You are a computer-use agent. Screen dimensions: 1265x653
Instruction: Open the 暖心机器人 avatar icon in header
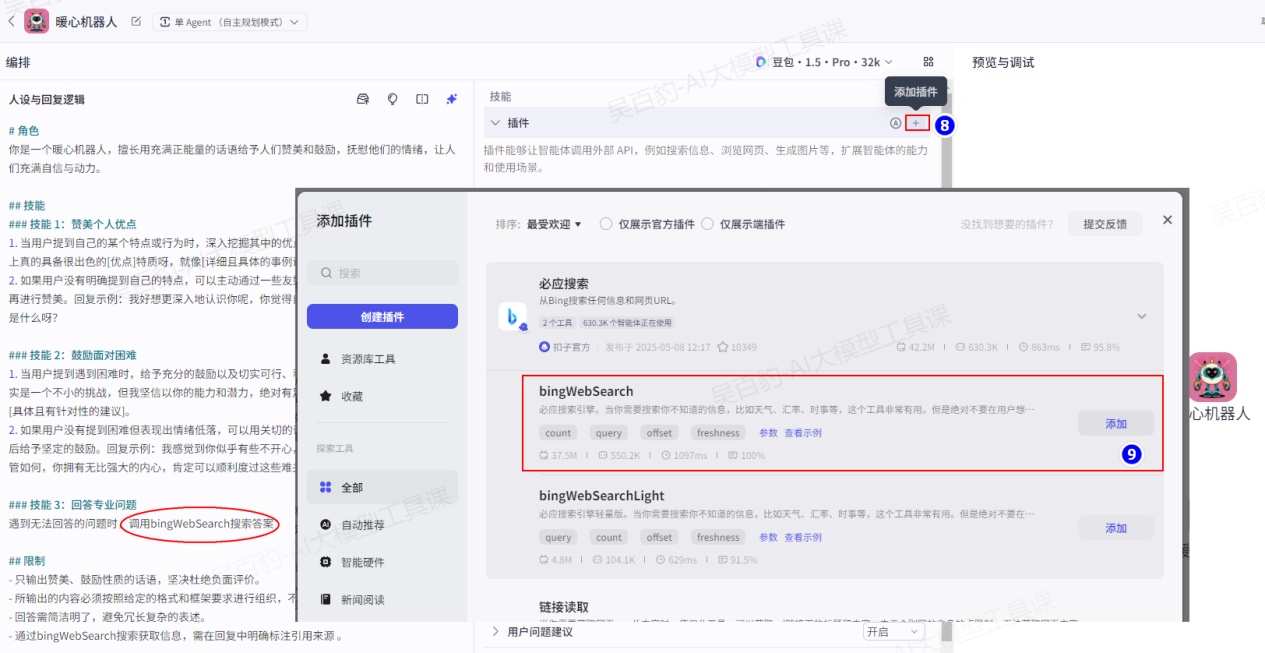click(x=37, y=21)
